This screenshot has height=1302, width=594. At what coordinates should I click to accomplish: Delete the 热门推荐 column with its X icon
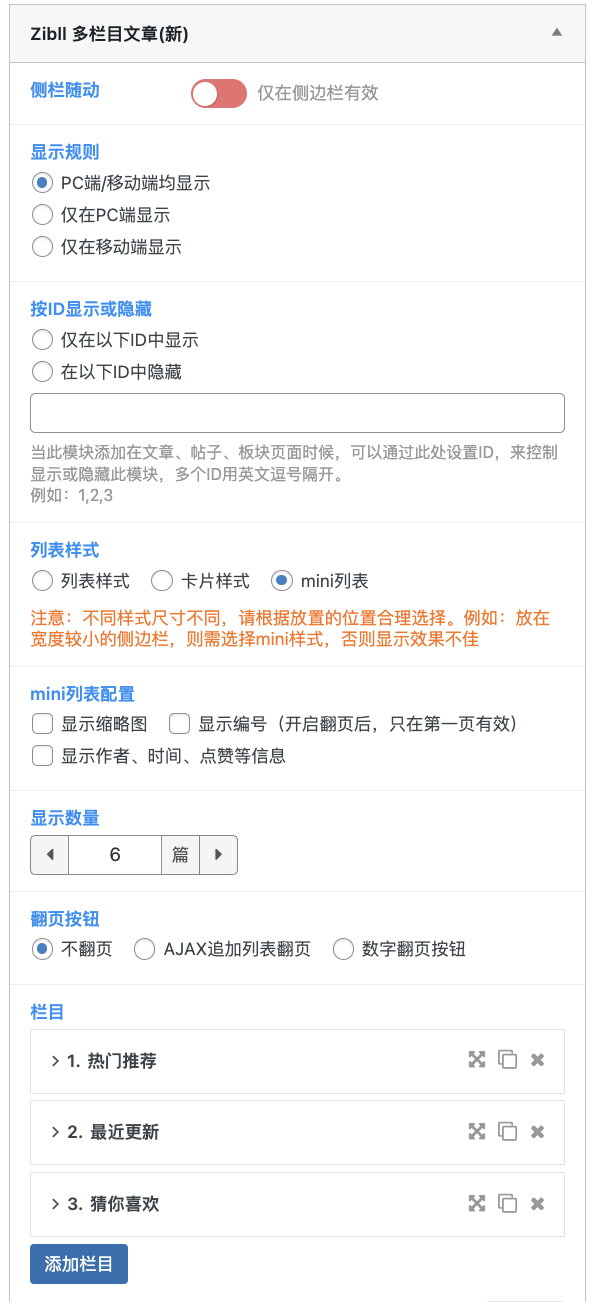(537, 1060)
